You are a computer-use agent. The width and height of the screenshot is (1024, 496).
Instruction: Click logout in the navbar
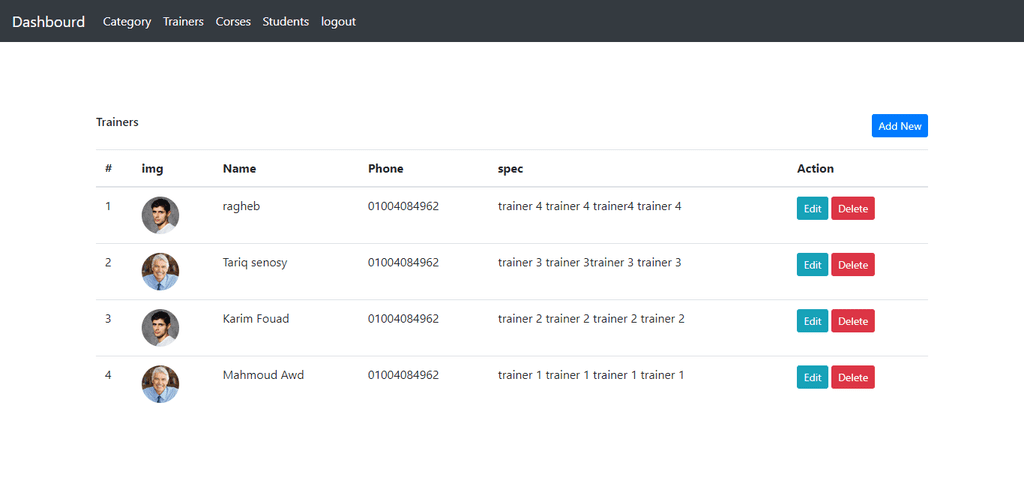coord(338,22)
